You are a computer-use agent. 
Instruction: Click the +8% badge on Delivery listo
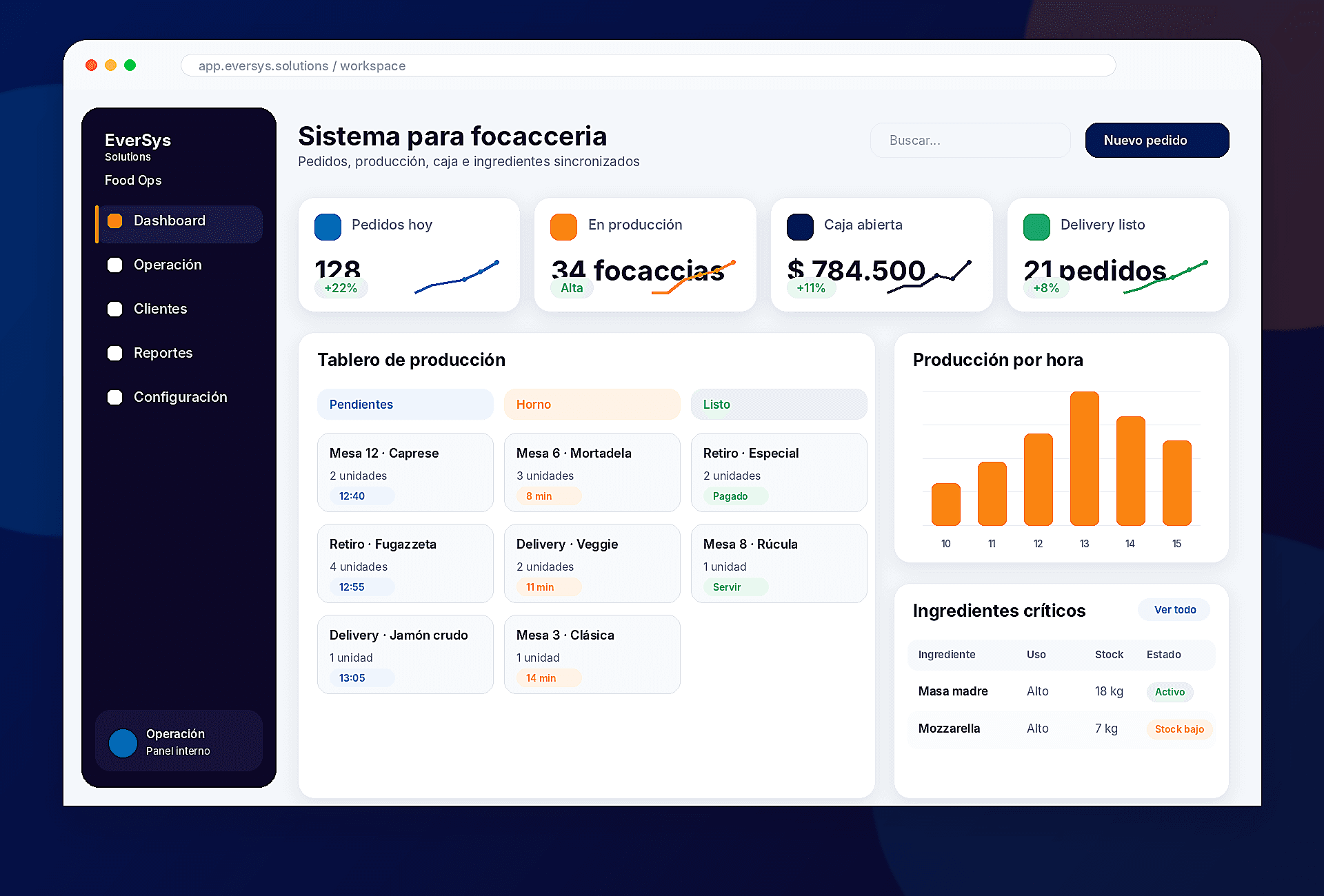[x=1046, y=288]
